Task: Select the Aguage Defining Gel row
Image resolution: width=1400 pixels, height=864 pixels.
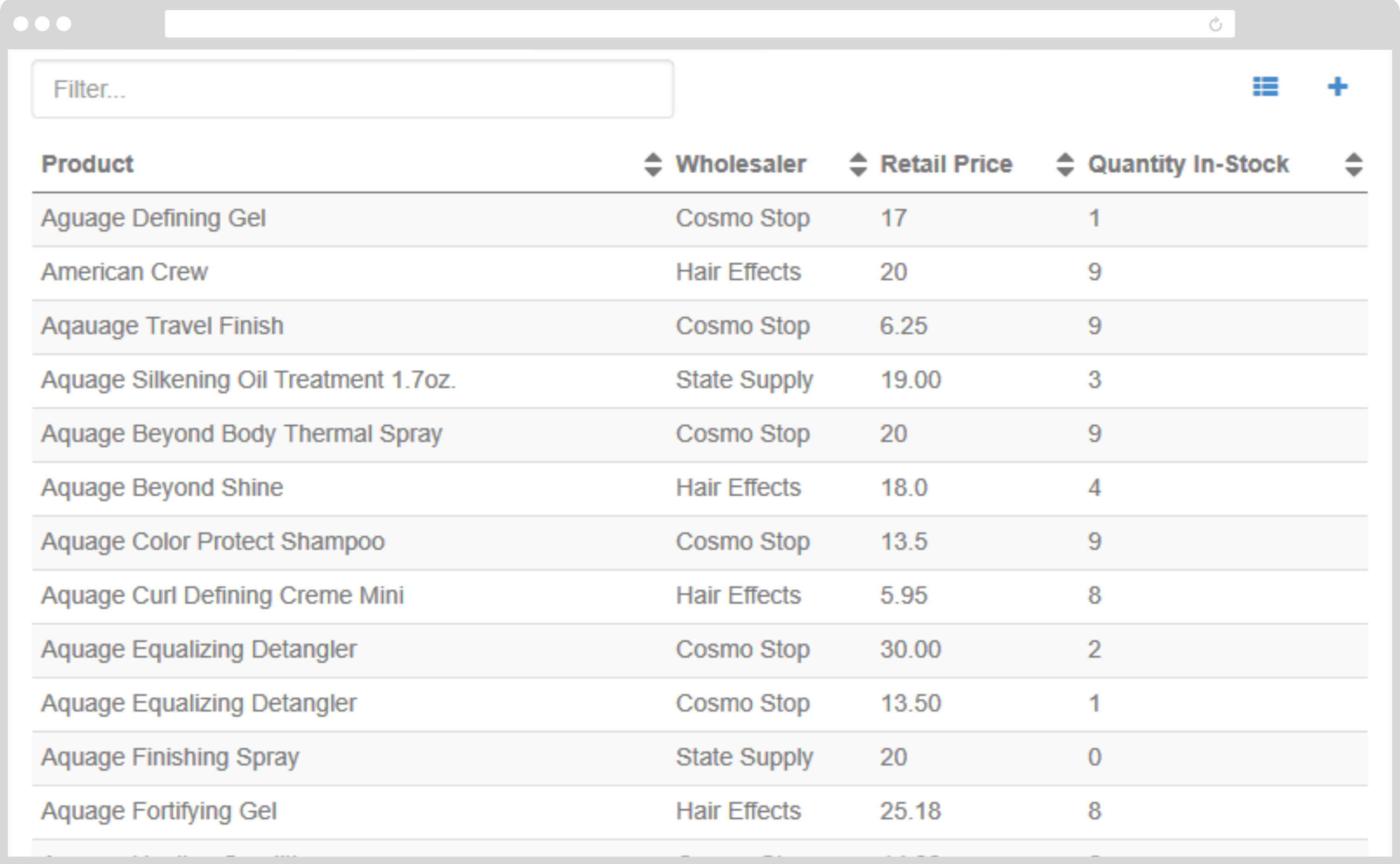Action: [x=700, y=219]
